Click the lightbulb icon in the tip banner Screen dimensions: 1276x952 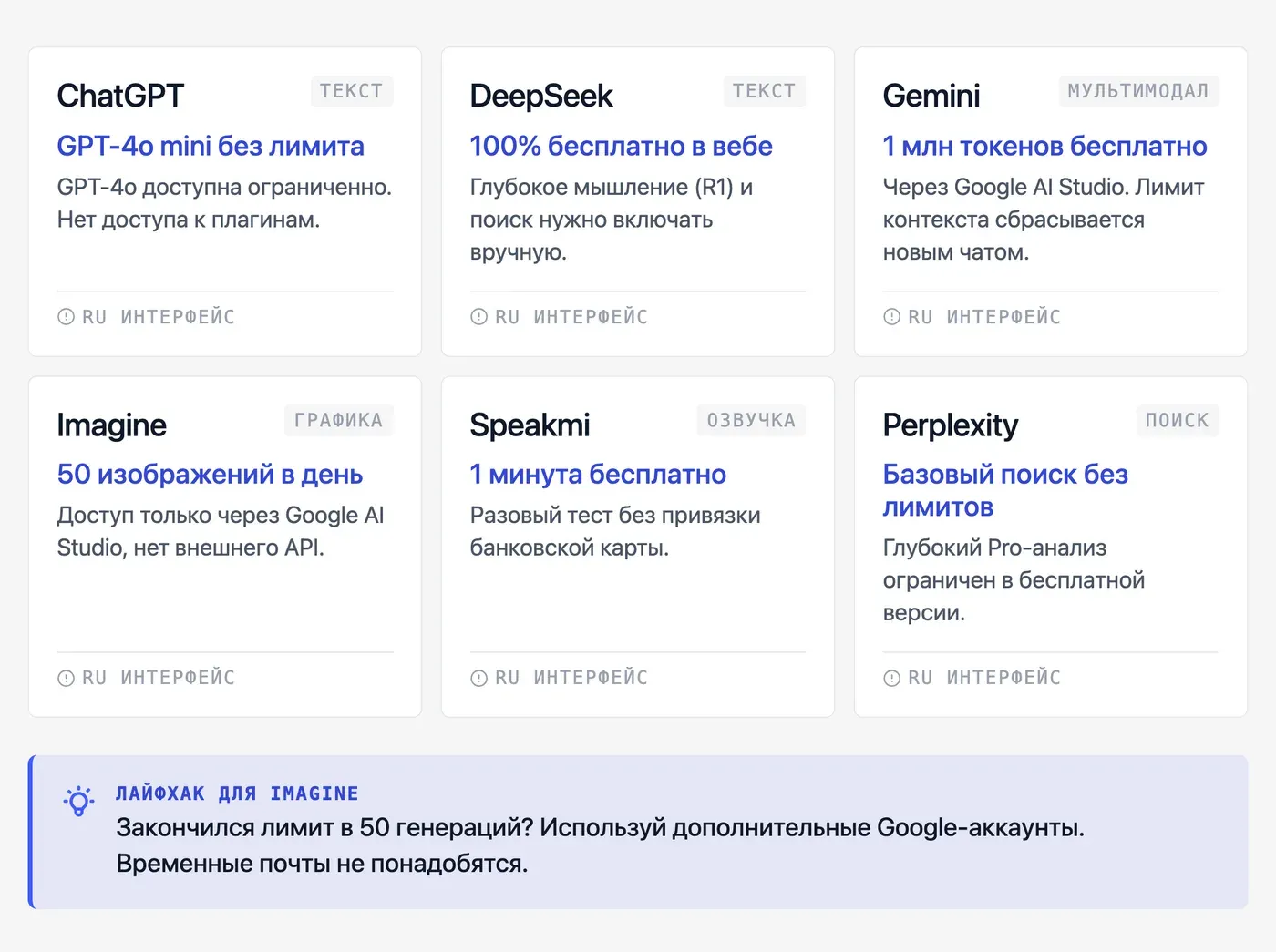click(x=78, y=801)
